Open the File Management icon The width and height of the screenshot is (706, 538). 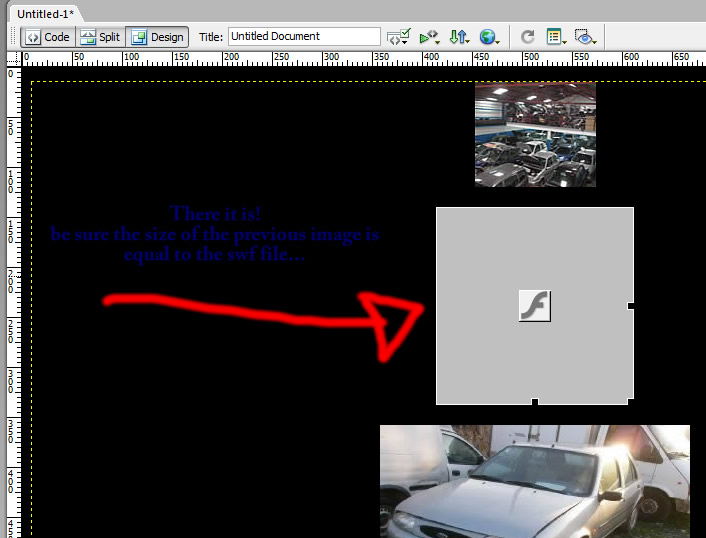[459, 37]
